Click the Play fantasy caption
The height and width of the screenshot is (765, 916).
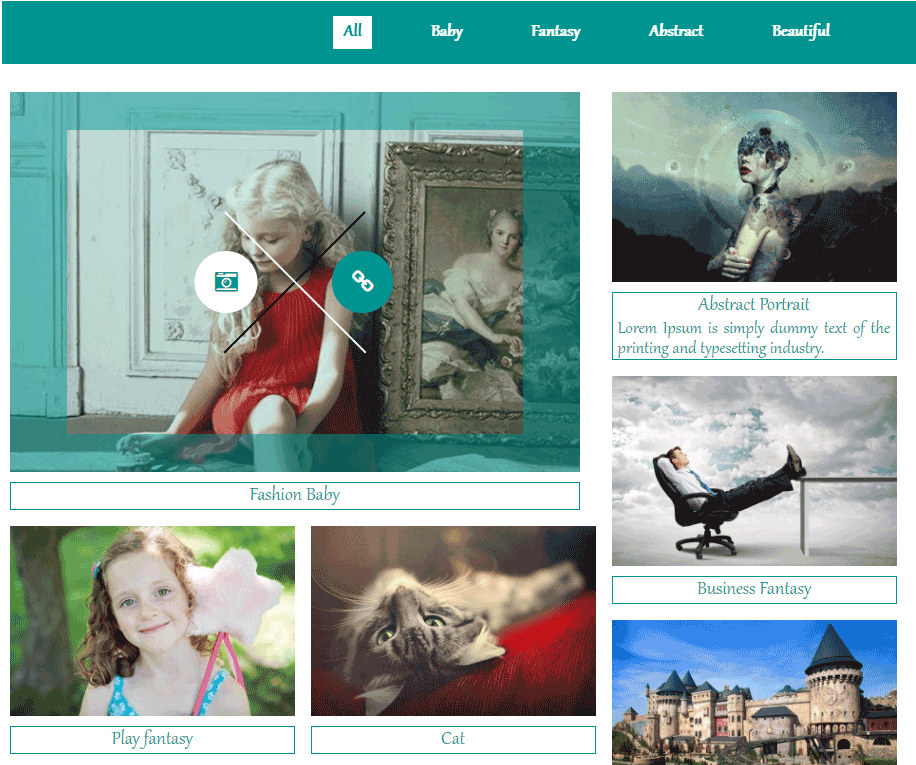[x=152, y=739]
